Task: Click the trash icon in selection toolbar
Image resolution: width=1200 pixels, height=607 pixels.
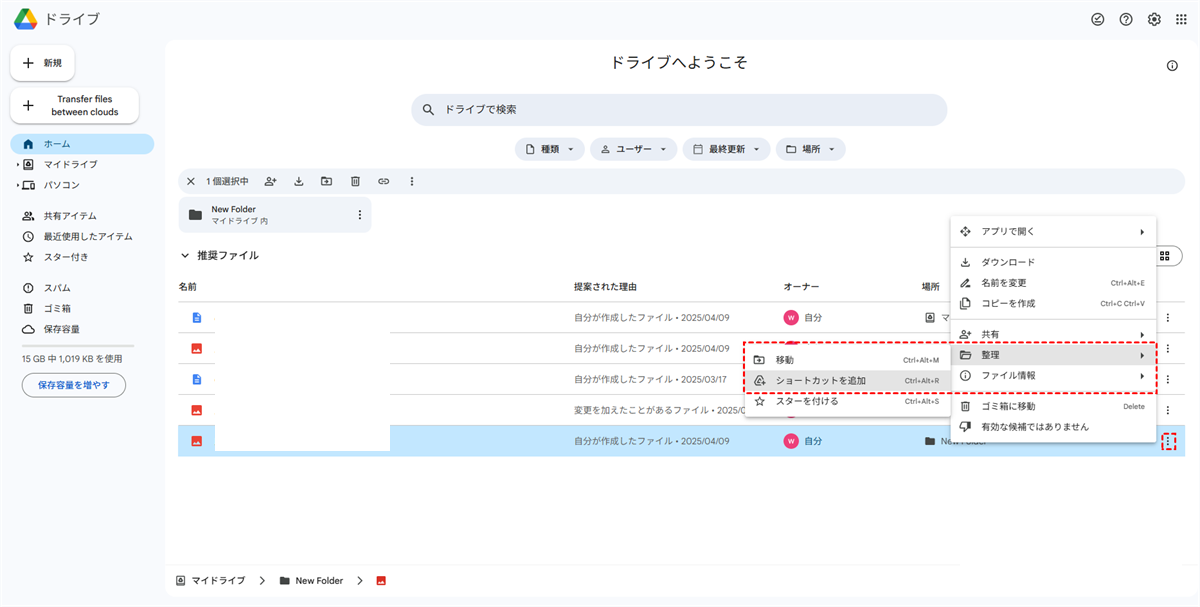Action: pos(355,181)
